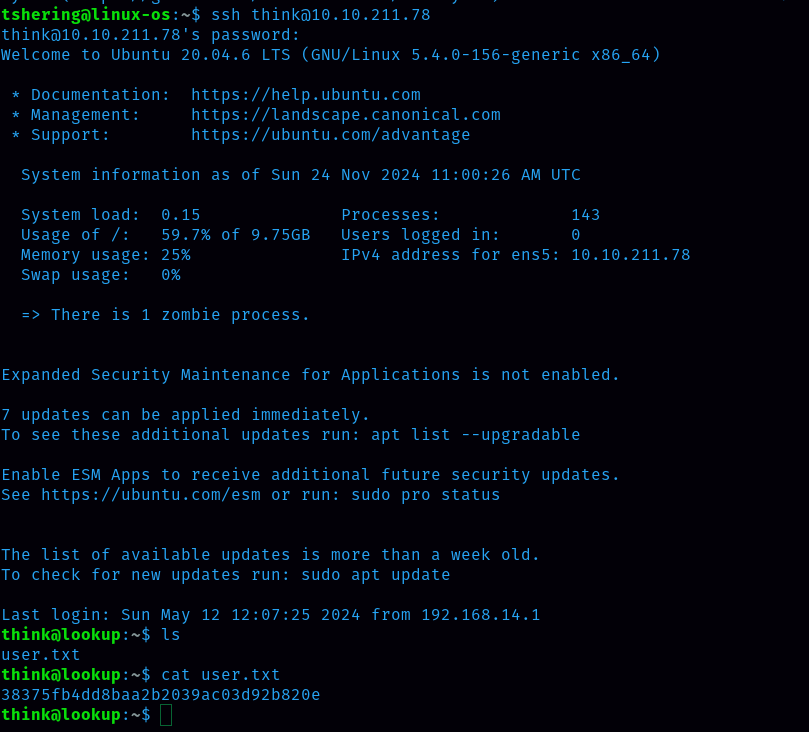
Task: Click the Memory usage 25% value
Action: pyautogui.click(x=175, y=255)
